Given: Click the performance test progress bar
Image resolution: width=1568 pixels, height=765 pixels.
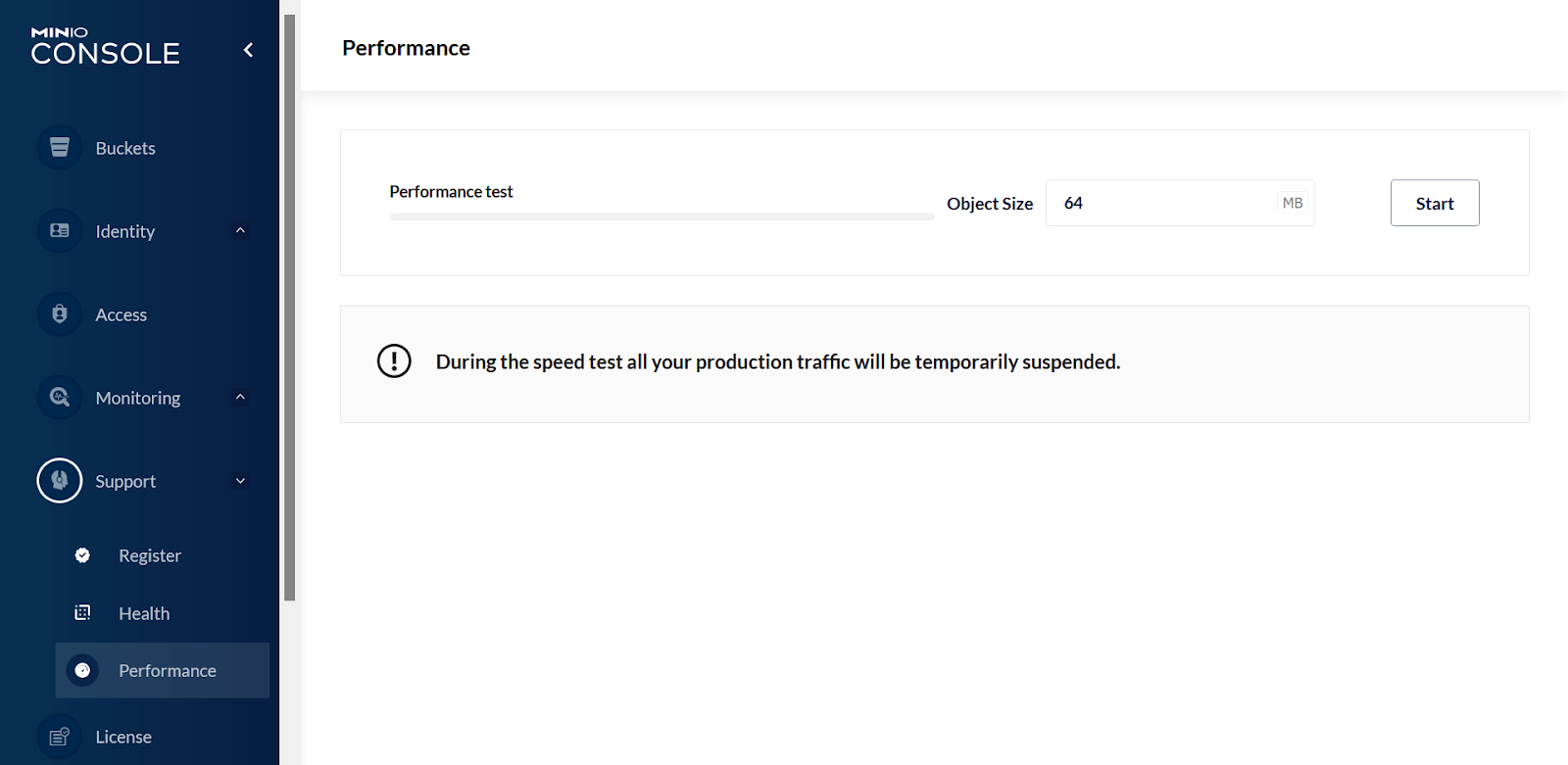Looking at the screenshot, I should point(661,216).
